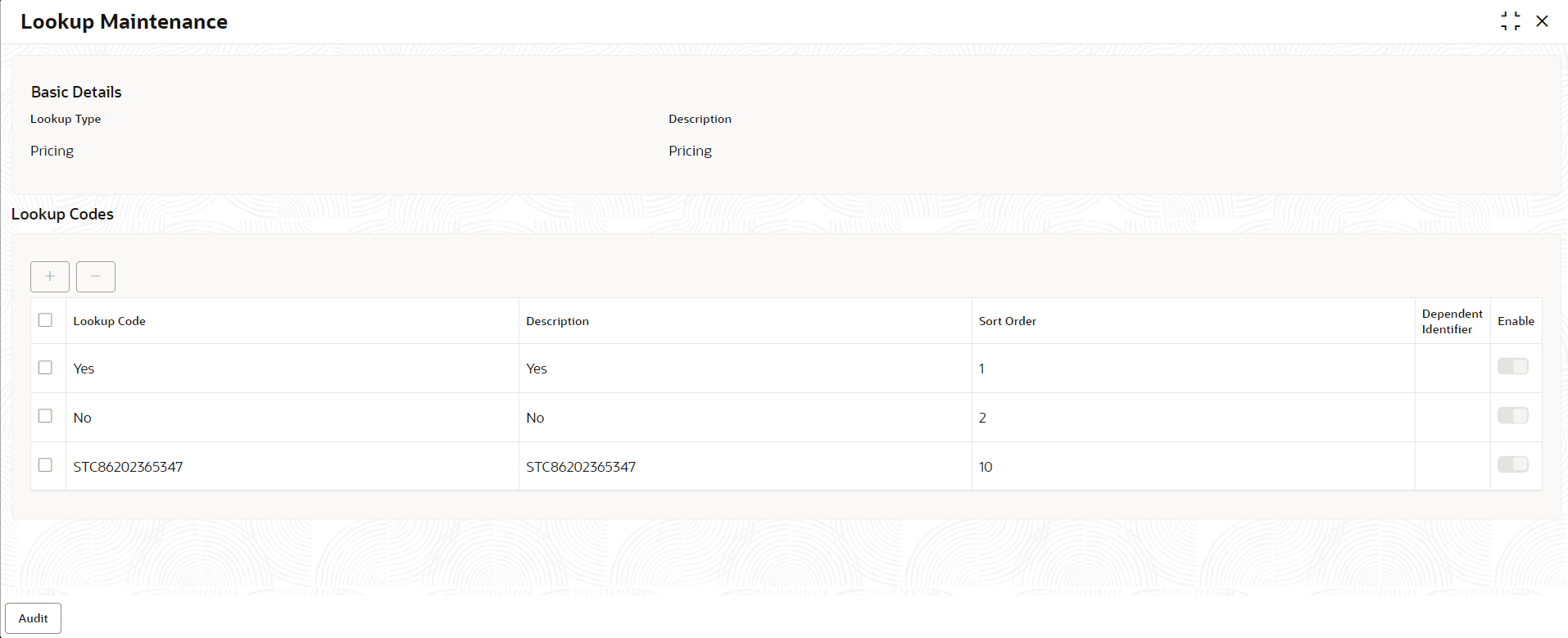Tick the checkbox for the Yes row
The width and height of the screenshot is (1568, 638).
(x=45, y=368)
